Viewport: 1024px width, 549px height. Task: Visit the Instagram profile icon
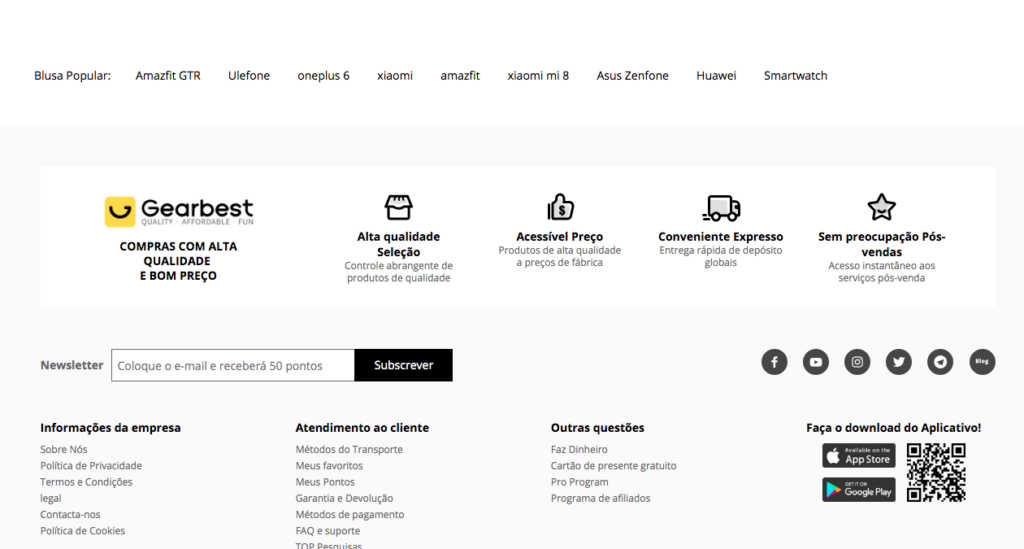pyautogui.click(x=857, y=362)
